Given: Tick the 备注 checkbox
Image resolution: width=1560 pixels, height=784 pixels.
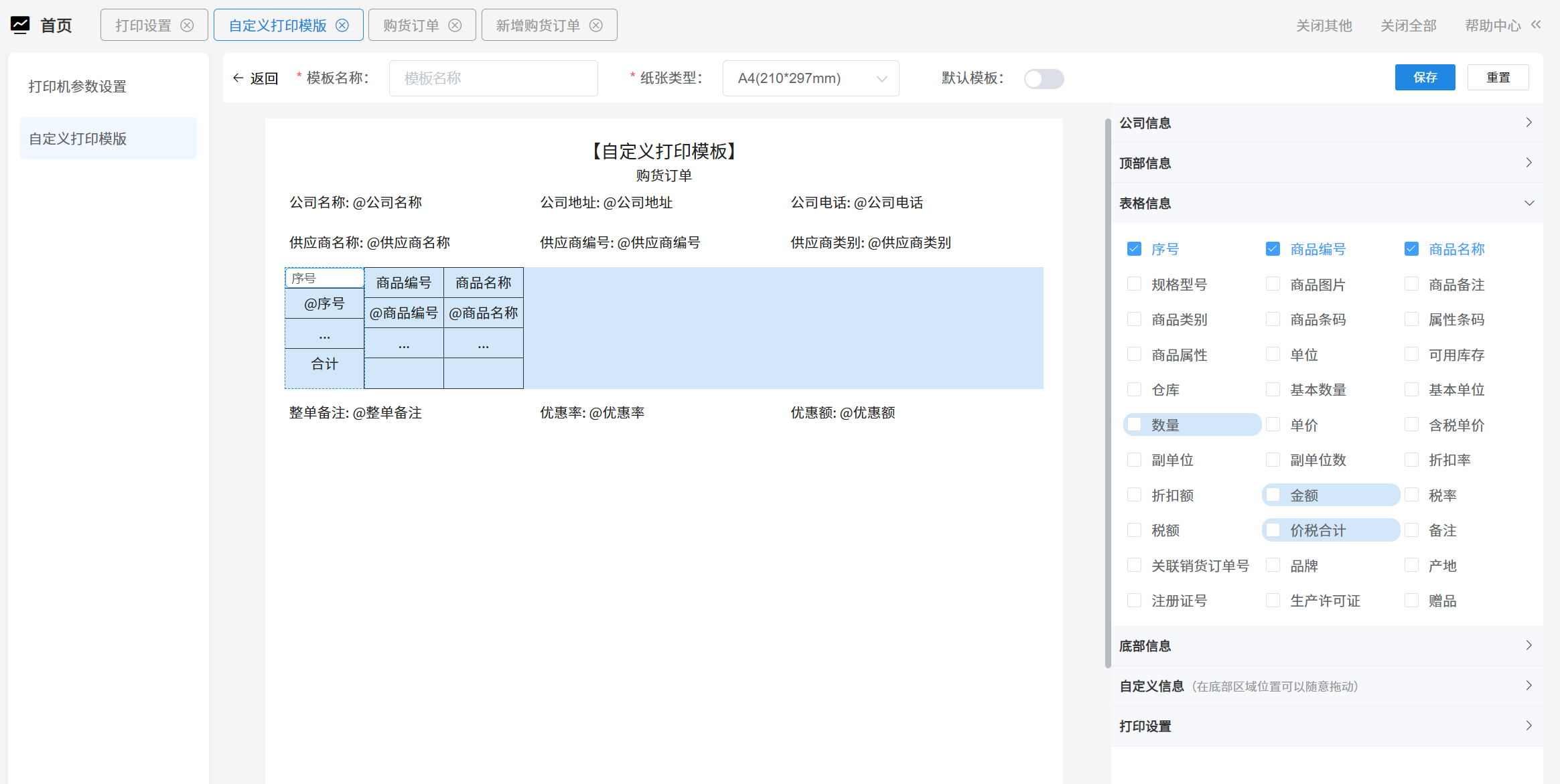Looking at the screenshot, I should [1411, 530].
